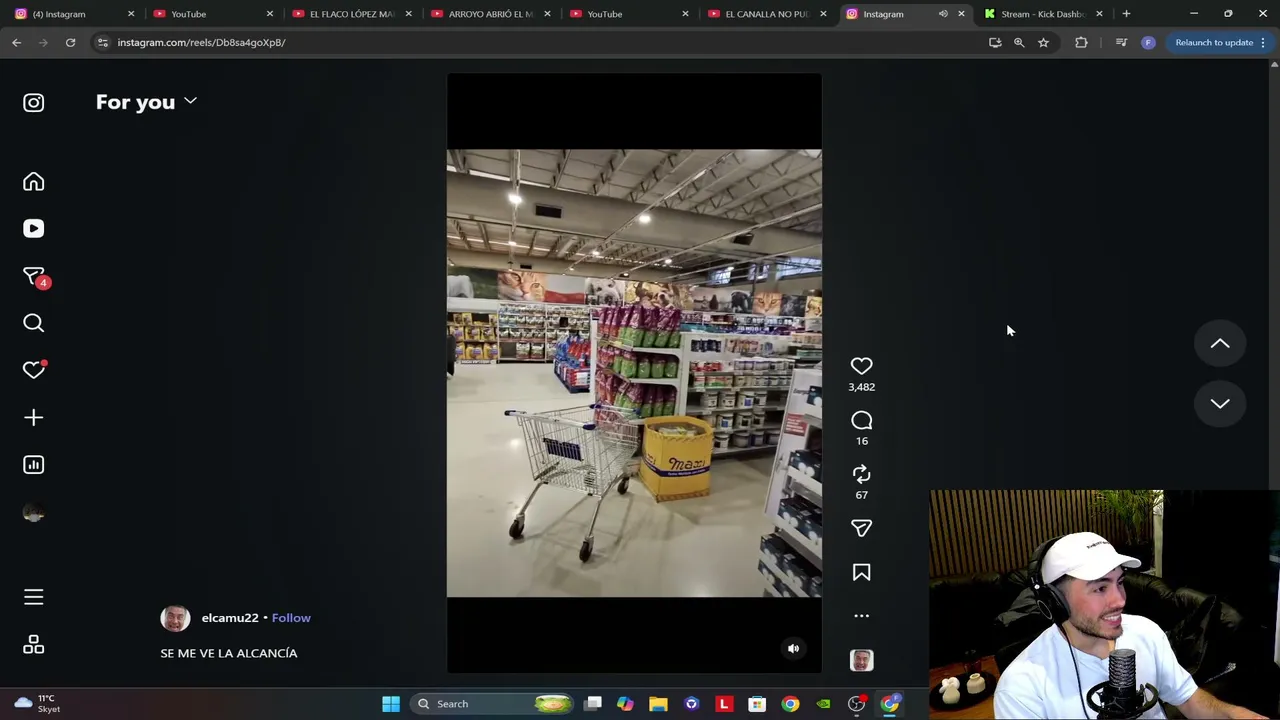Click the taskbar Search box
The width and height of the screenshot is (1280, 720).
tap(493, 704)
